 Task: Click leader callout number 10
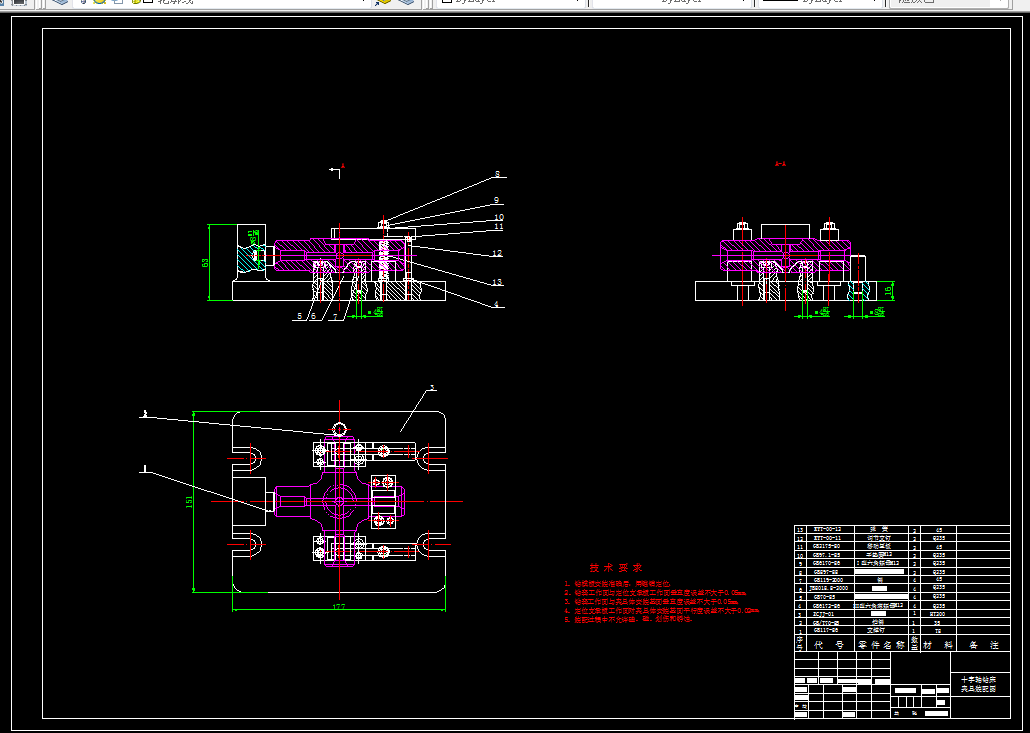click(x=499, y=217)
